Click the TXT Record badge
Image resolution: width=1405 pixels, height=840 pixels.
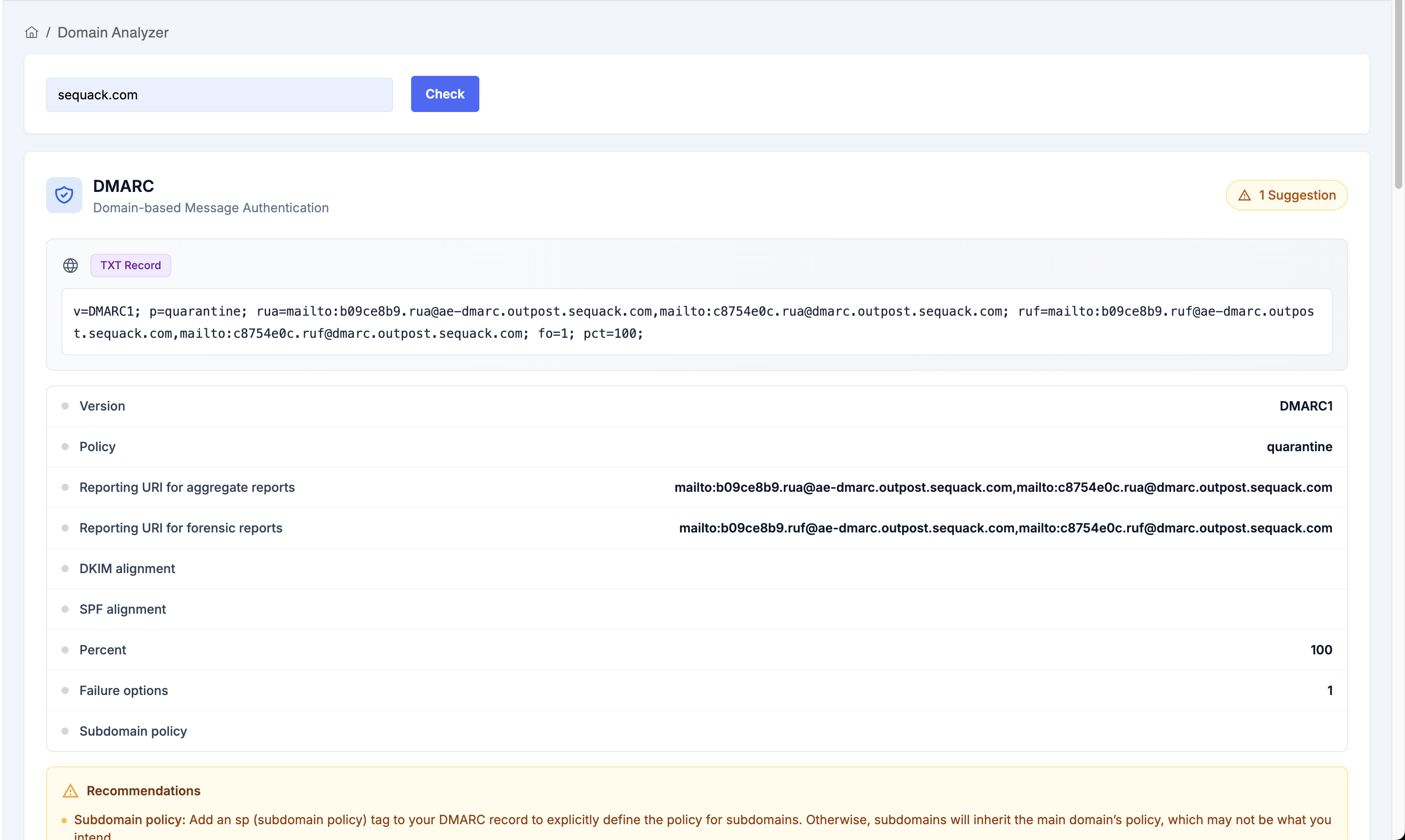tap(130, 265)
